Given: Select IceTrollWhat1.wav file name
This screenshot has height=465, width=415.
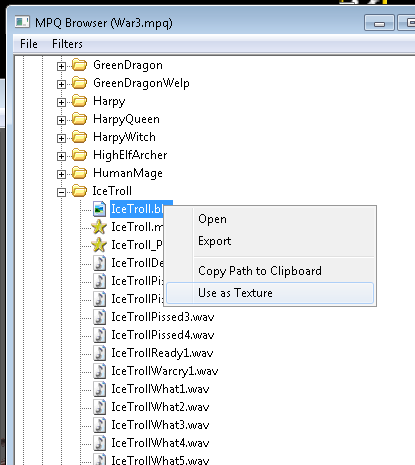Looking at the screenshot, I should 160,389.
